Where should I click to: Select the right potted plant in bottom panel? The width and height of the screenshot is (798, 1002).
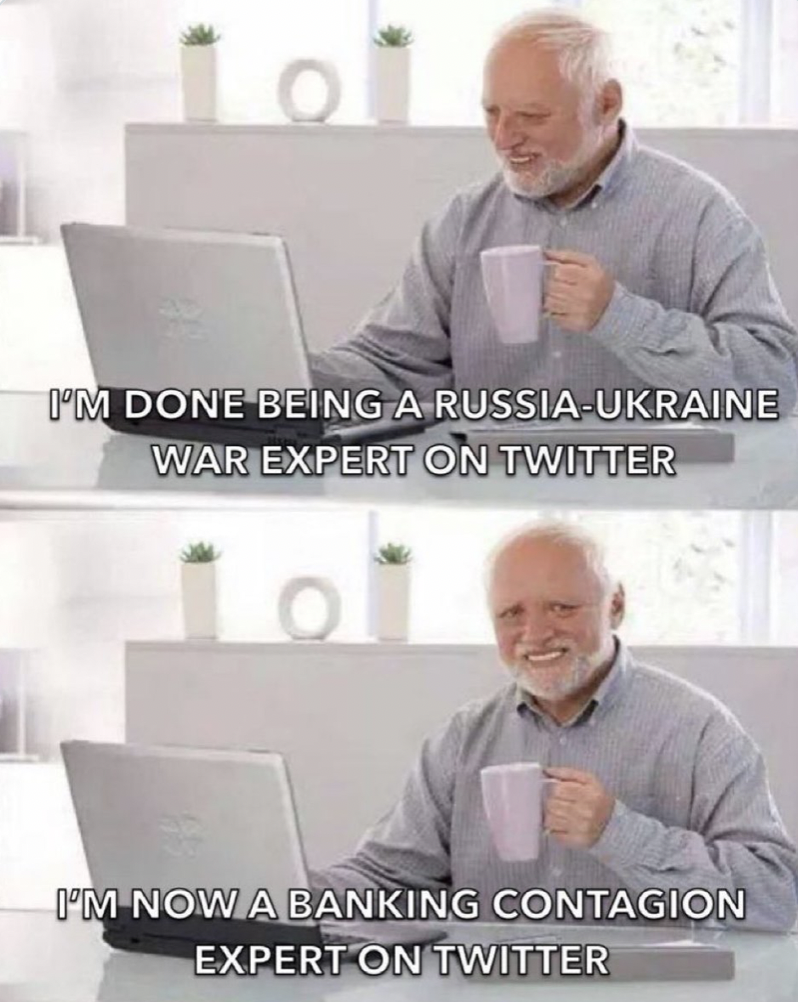coord(392,591)
